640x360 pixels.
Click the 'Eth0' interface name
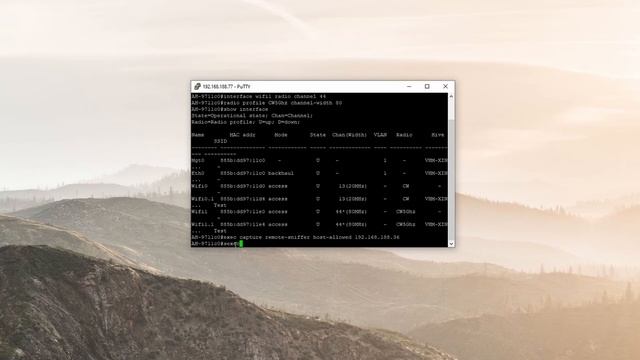click(x=198, y=173)
